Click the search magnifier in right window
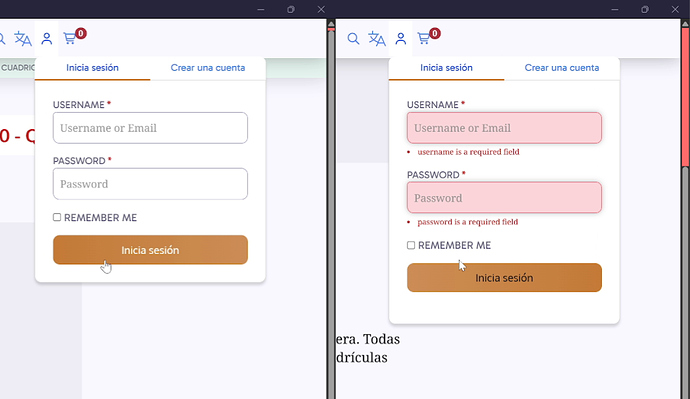The width and height of the screenshot is (690, 399). (353, 39)
